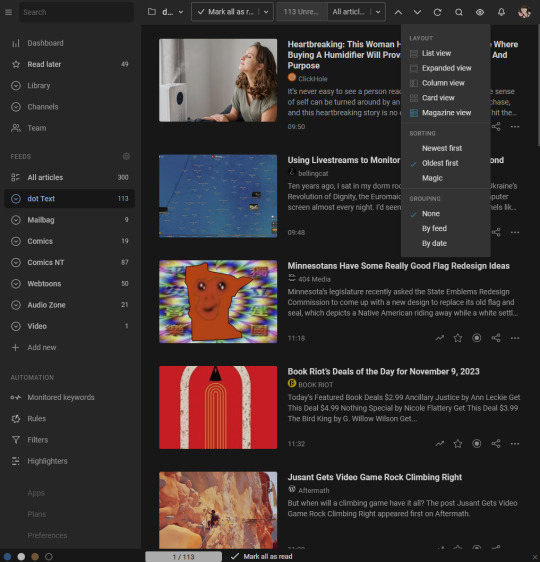Open the Webtoons folder
The height and width of the screenshot is (562, 540).
click(x=70, y=284)
